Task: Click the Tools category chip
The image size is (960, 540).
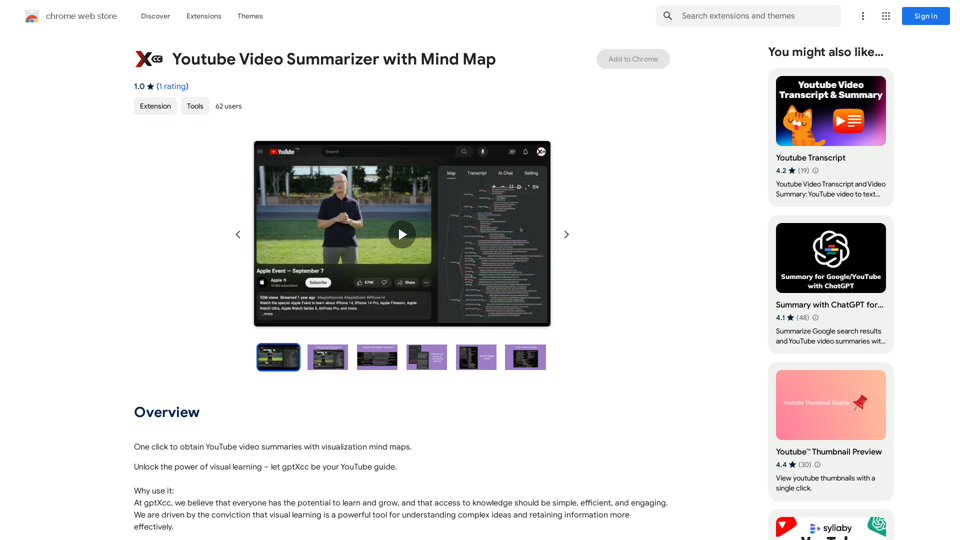Action: [195, 106]
